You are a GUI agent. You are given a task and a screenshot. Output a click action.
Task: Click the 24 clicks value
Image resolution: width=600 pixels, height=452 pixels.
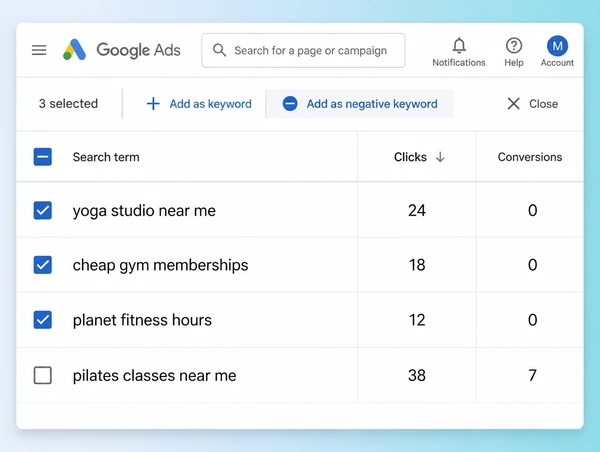[417, 210]
